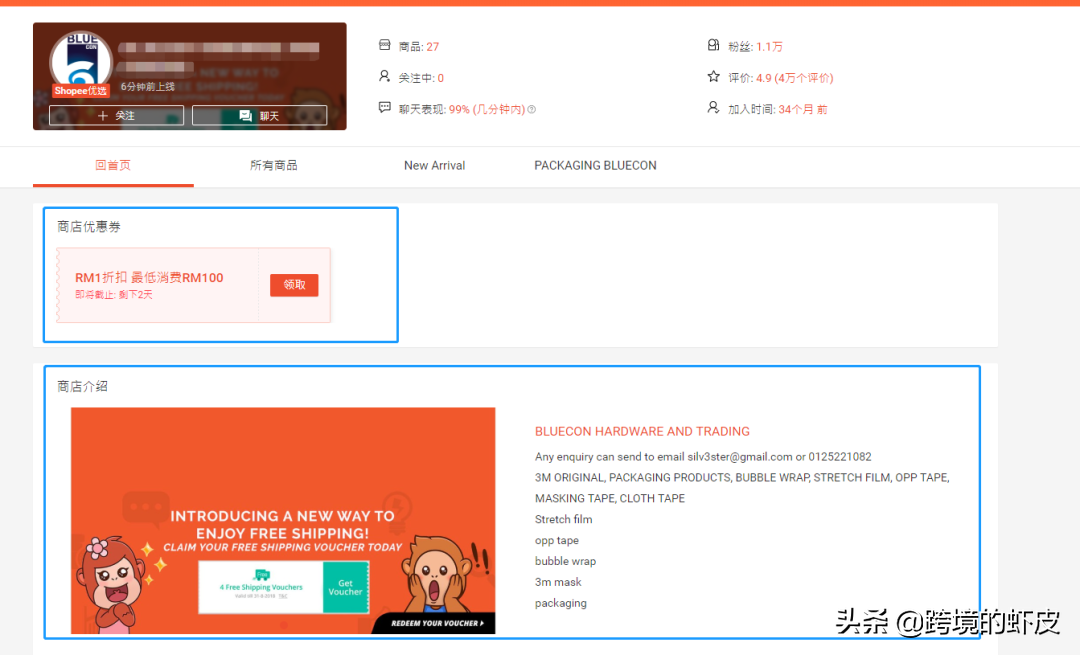
Task: Switch to 回首页 tab
Action: [113, 165]
